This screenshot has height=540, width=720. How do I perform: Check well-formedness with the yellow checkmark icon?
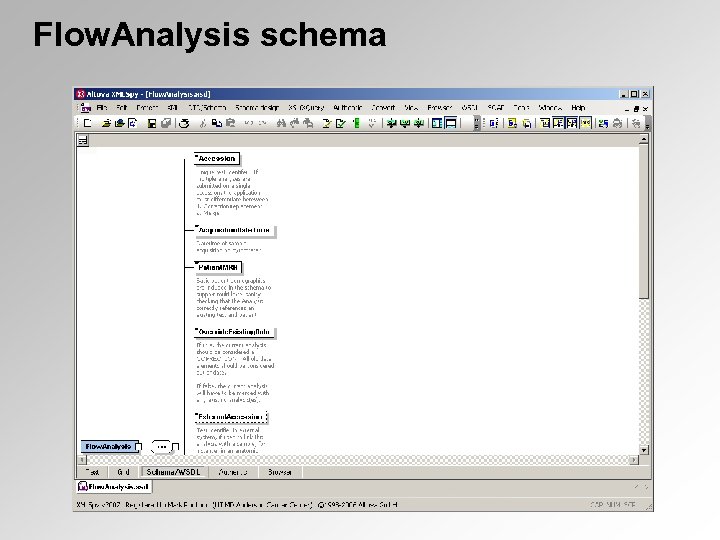(x=326, y=123)
